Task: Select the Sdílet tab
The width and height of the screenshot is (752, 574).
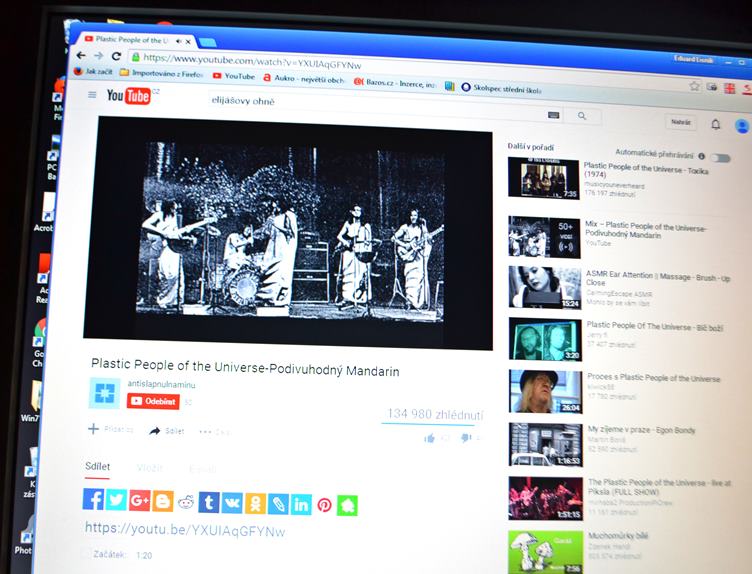Action: tap(97, 466)
